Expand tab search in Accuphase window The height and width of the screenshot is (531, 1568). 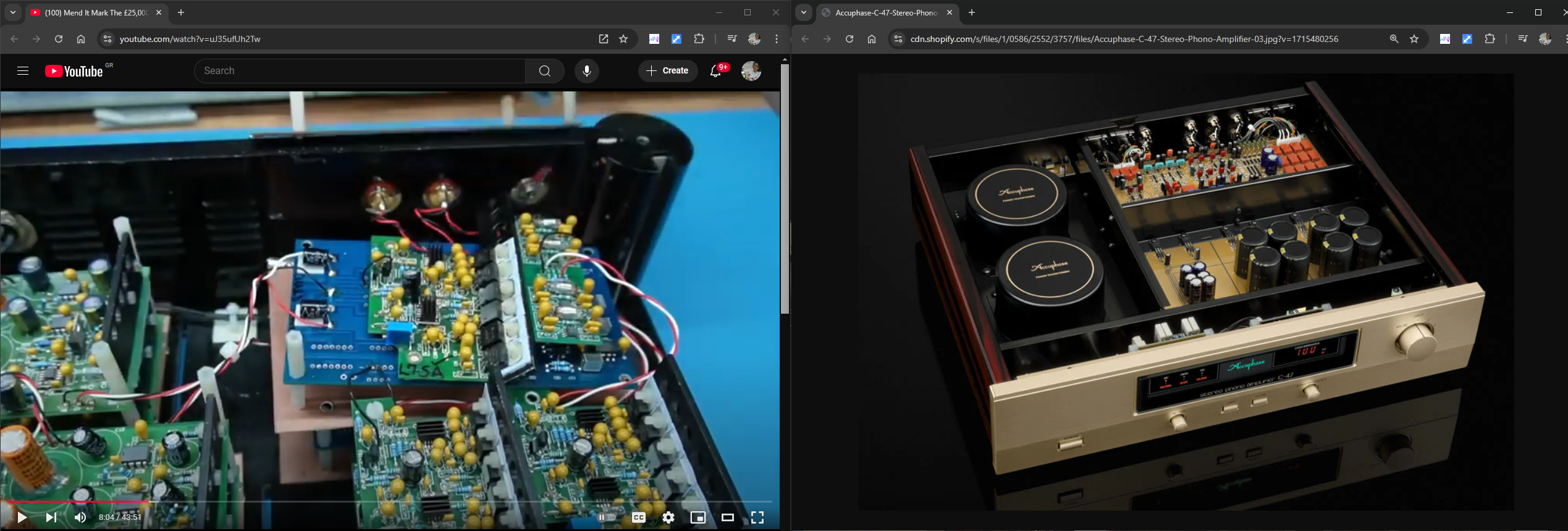click(803, 12)
